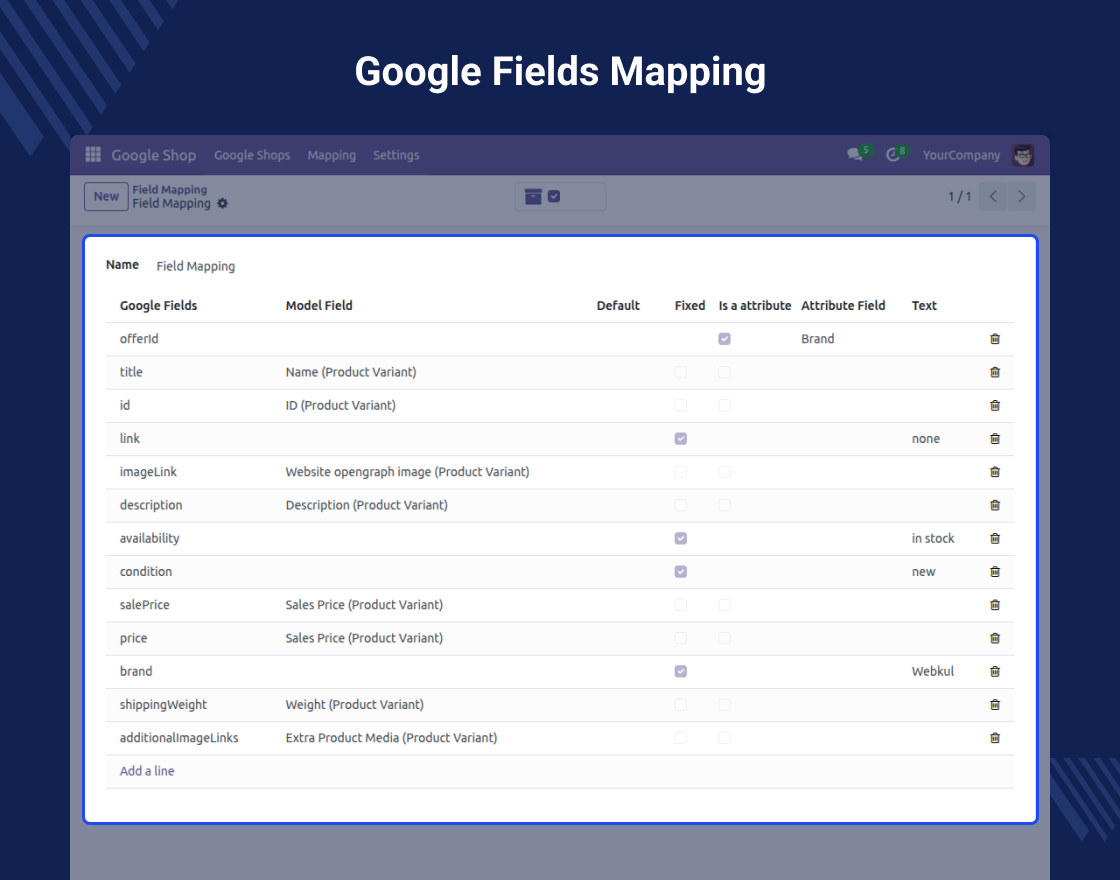
Task: Click the availability Google field cell
Action: (149, 538)
